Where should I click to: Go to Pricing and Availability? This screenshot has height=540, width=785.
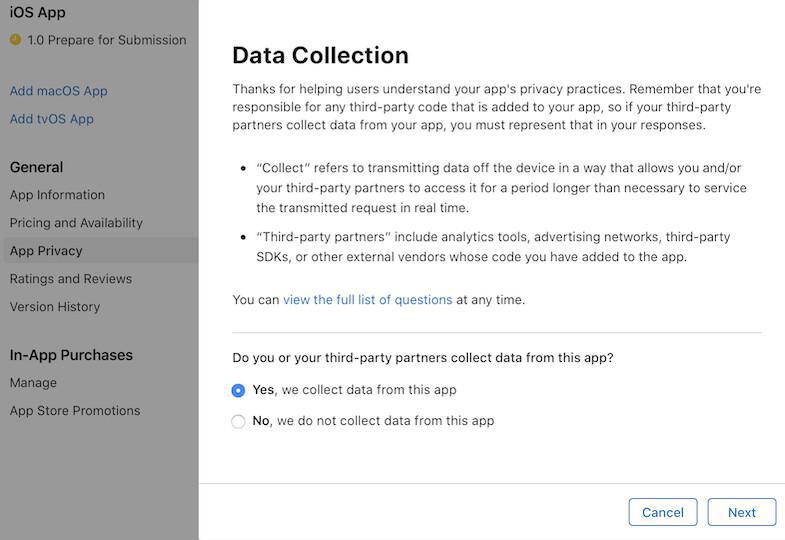pos(76,223)
